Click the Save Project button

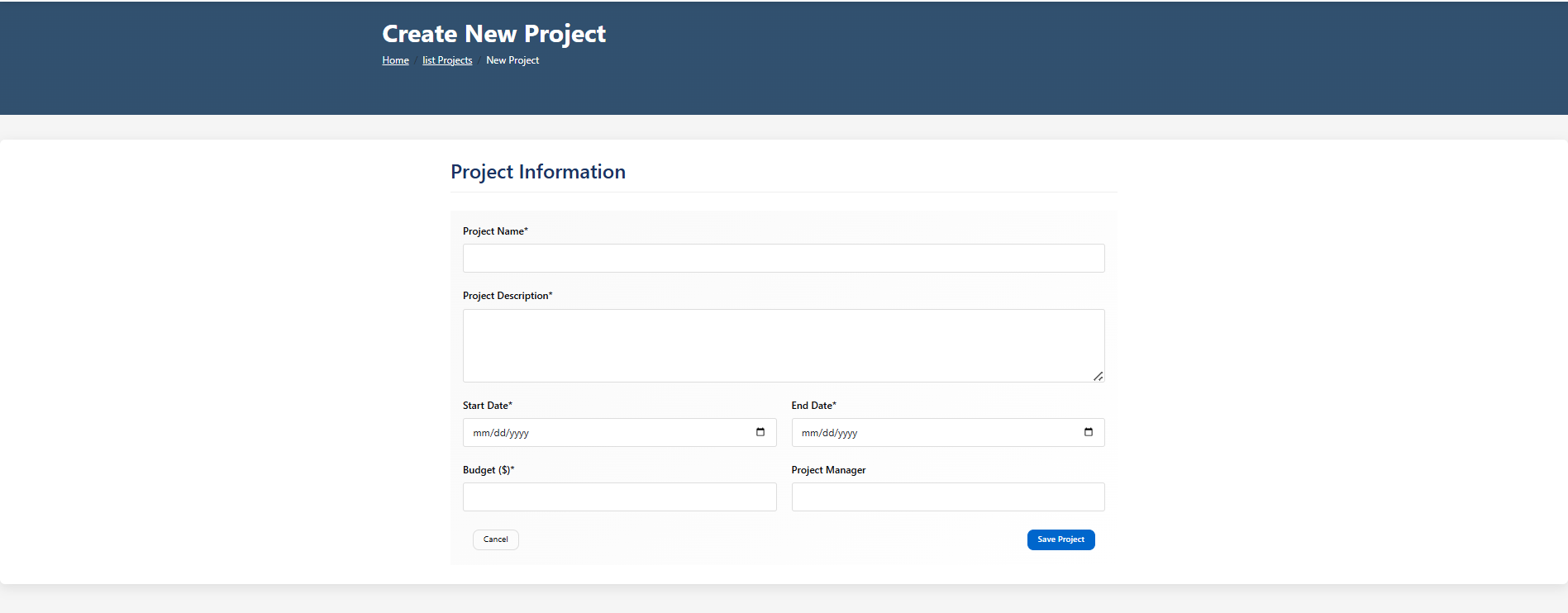1060,539
